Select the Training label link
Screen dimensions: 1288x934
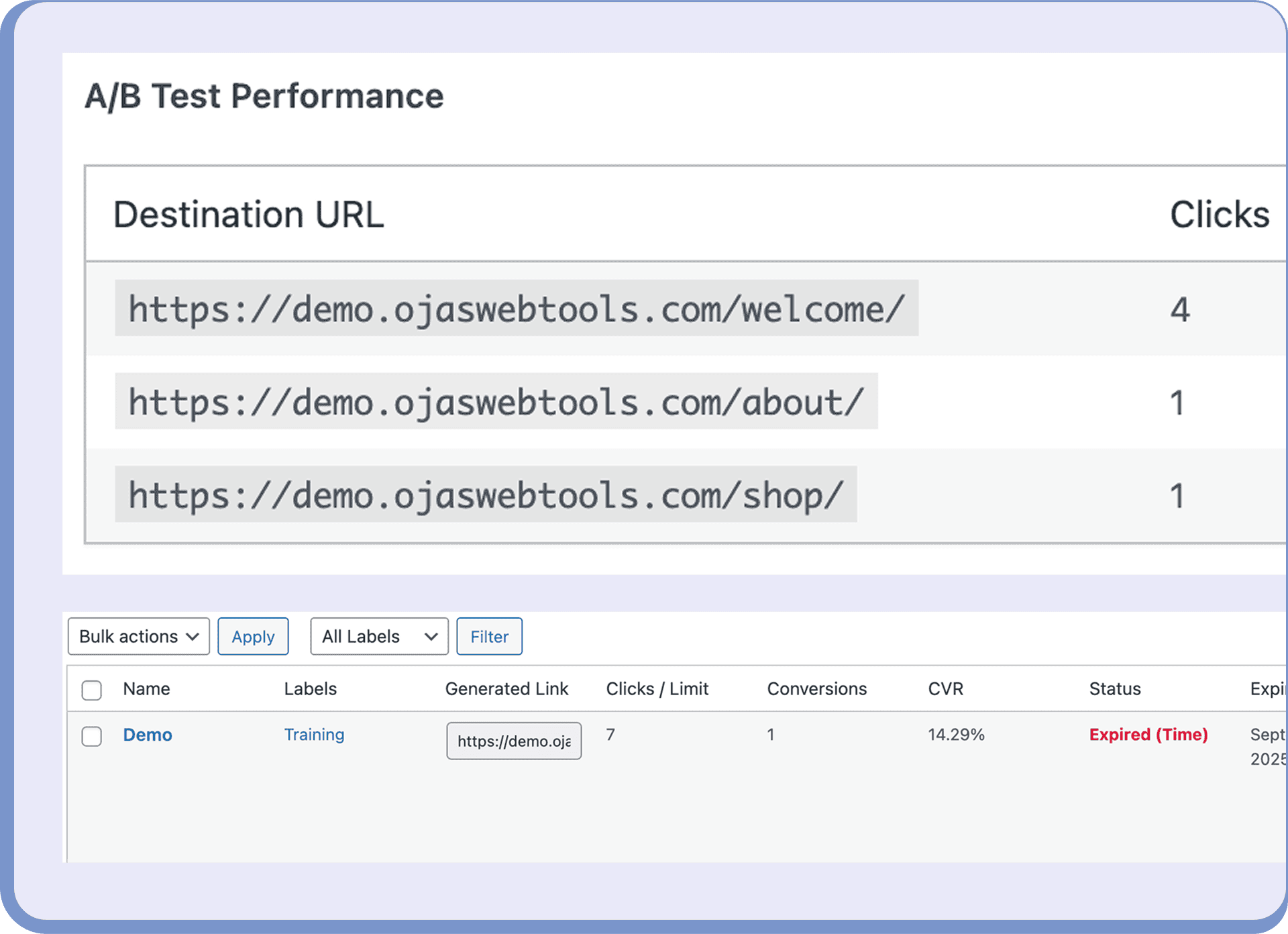pos(314,735)
